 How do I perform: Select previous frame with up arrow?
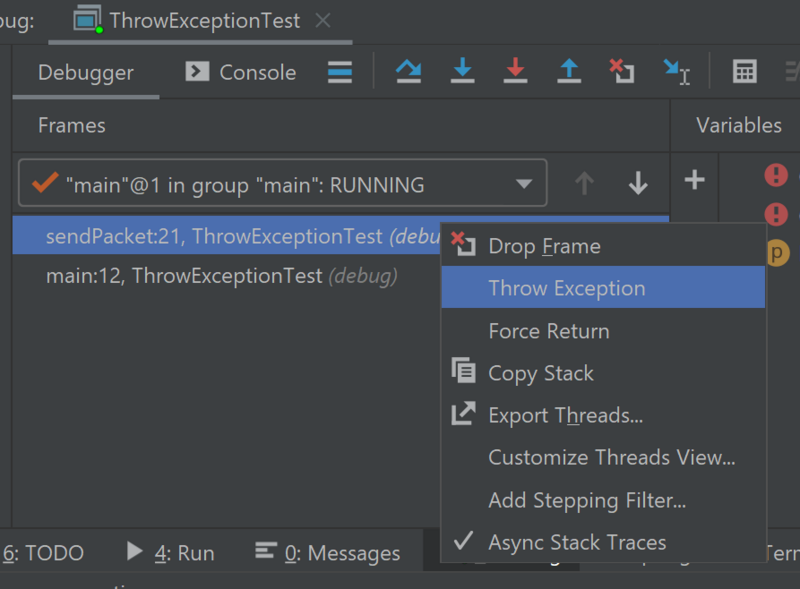click(585, 183)
